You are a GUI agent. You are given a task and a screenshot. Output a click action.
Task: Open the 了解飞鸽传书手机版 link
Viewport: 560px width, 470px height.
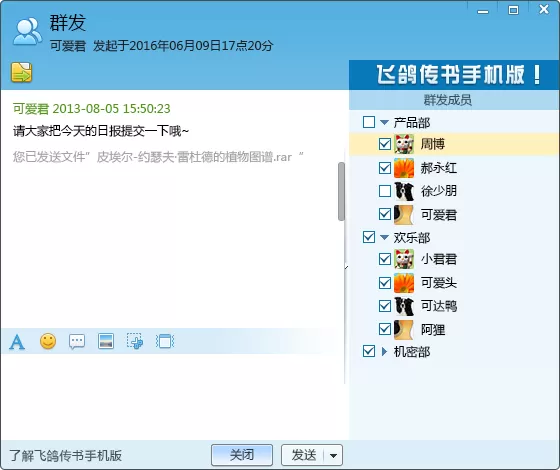65,456
